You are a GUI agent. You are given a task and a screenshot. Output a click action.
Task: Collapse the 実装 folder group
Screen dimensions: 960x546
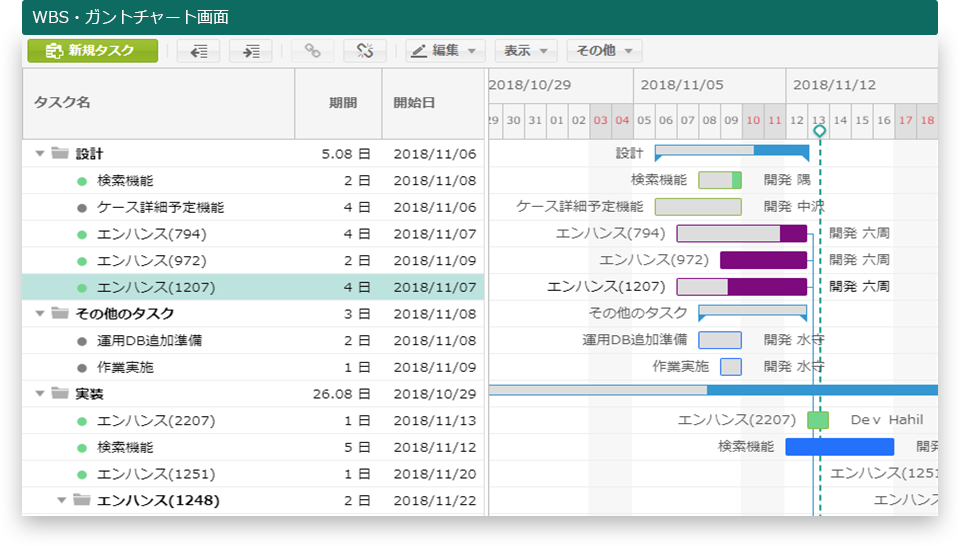(x=40, y=394)
